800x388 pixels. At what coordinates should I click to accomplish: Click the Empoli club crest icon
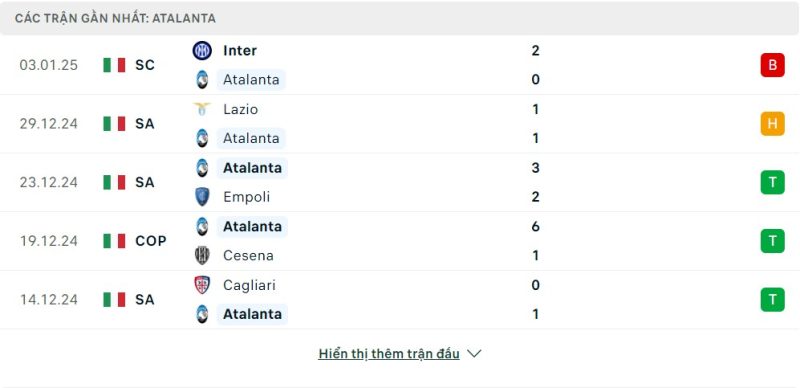(202, 197)
